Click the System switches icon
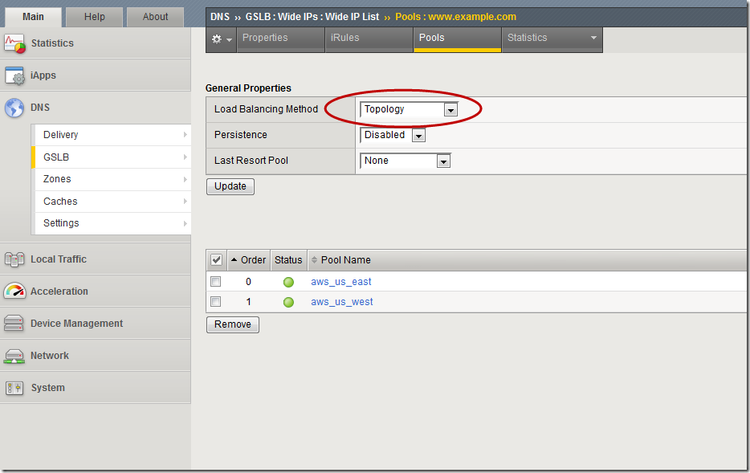Image resolution: width=750 pixels, height=473 pixels. (14, 387)
